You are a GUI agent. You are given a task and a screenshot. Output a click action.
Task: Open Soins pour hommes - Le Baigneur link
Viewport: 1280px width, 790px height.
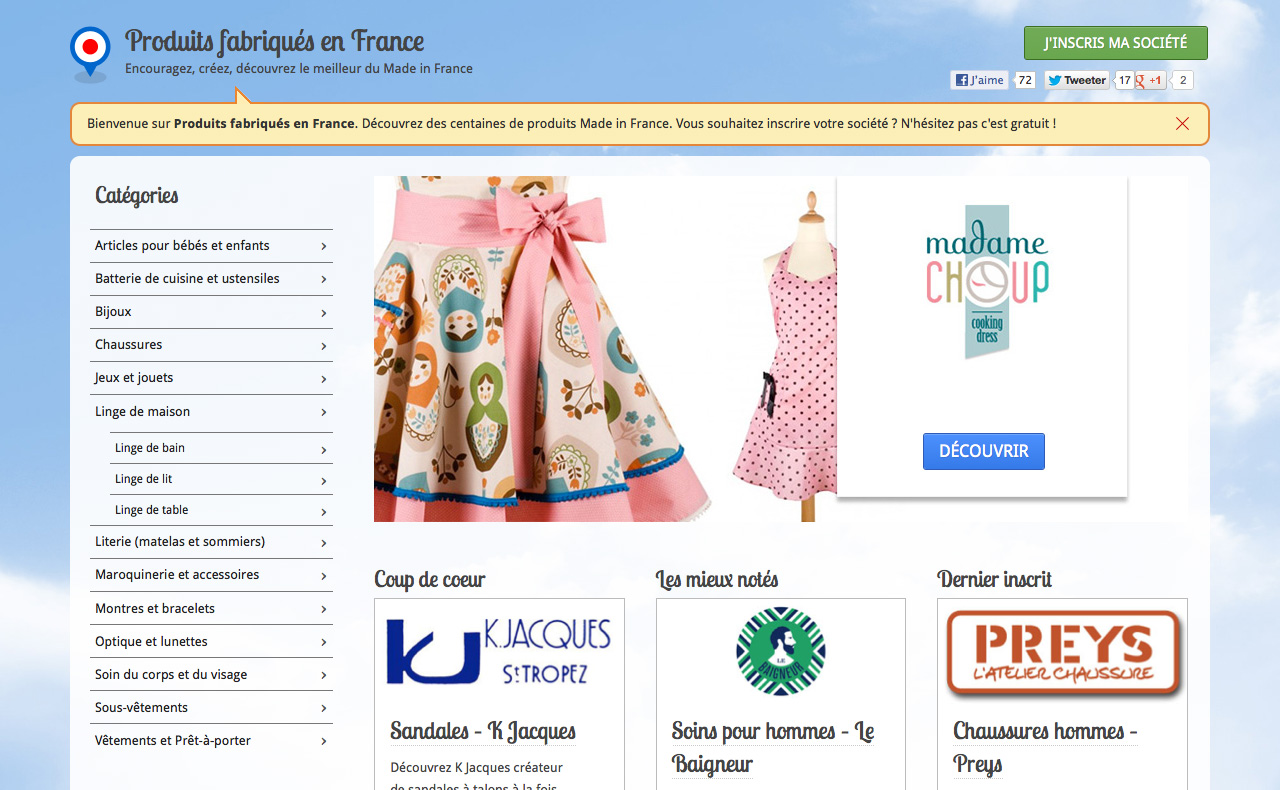(773, 748)
